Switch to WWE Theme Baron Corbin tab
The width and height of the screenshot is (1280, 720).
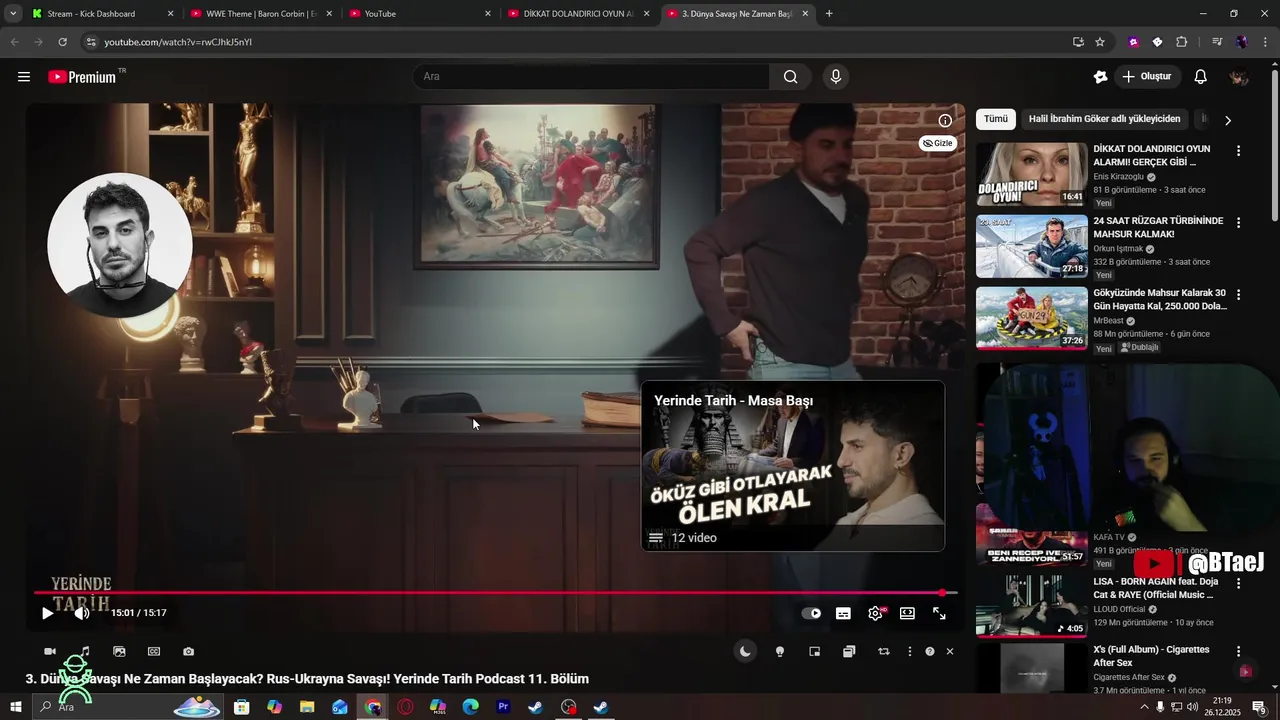262,14
